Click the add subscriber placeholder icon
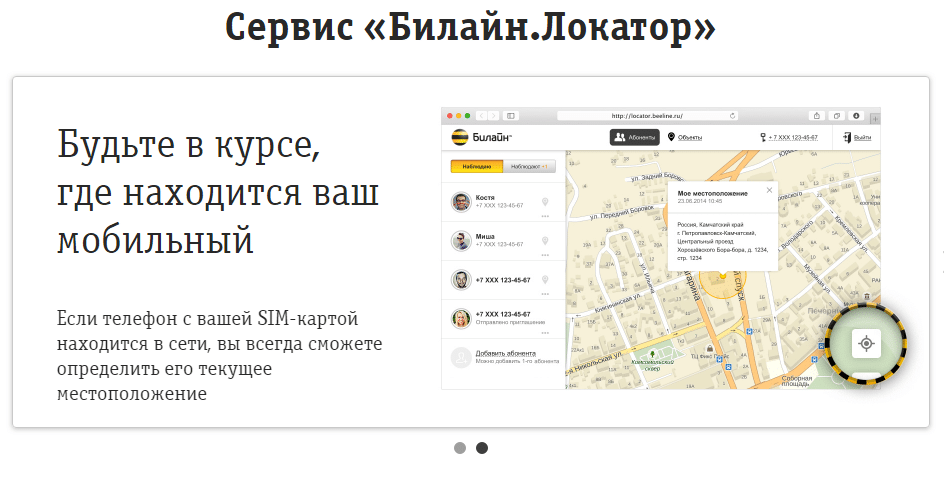Viewport: 944px width, 480px height. pos(461,358)
